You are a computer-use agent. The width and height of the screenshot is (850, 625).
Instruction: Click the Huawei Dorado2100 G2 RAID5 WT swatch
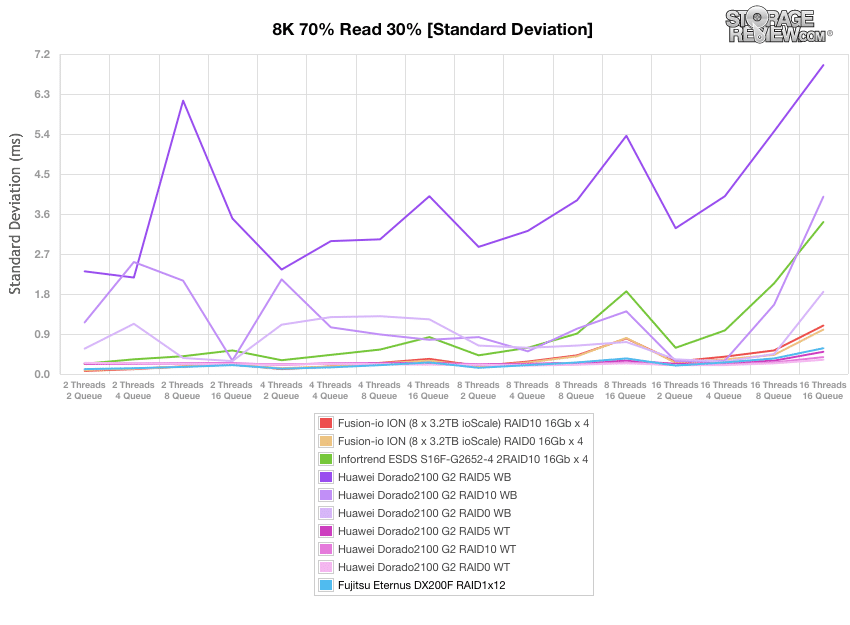click(x=326, y=531)
